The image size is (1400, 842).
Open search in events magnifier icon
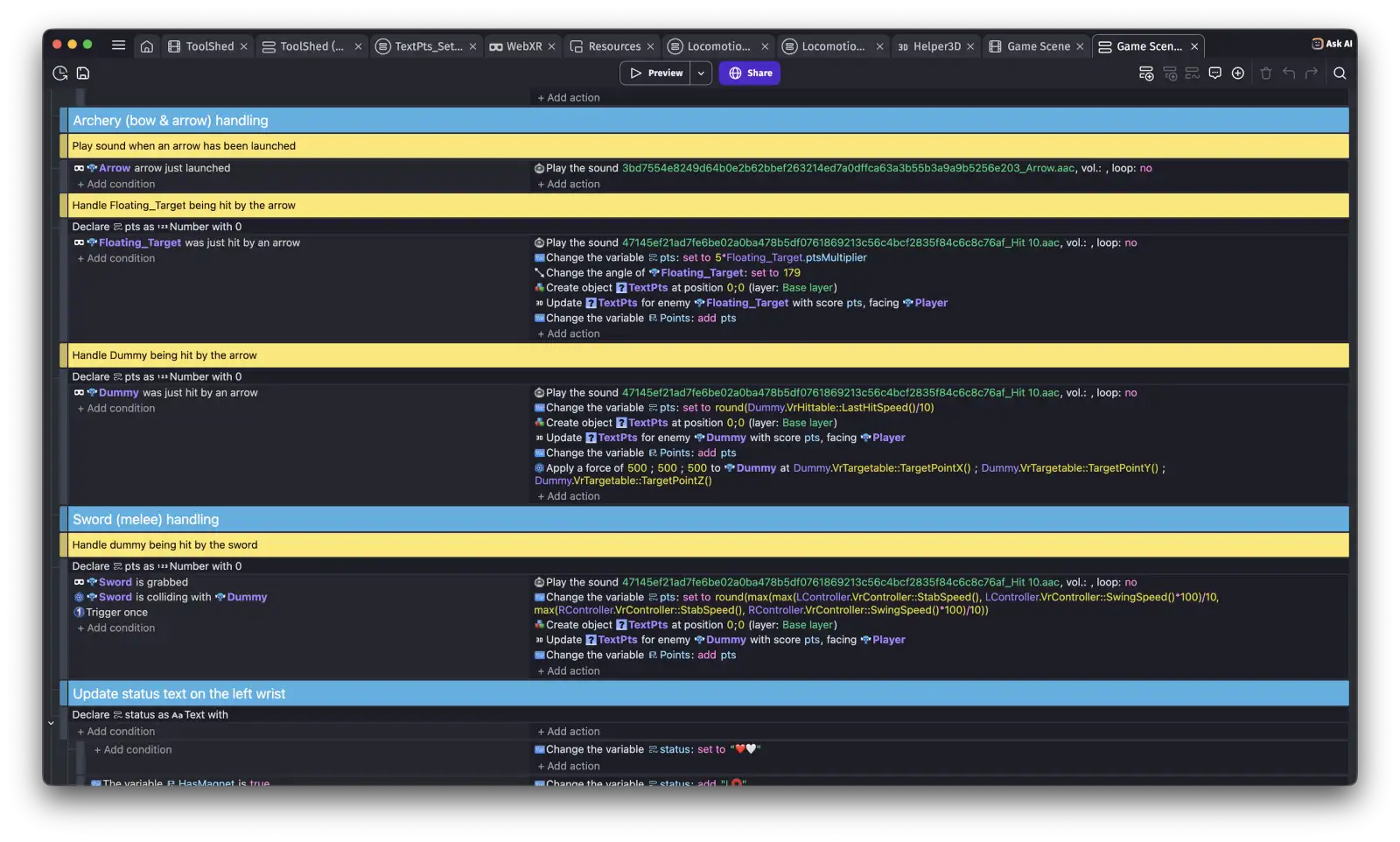coord(1340,74)
